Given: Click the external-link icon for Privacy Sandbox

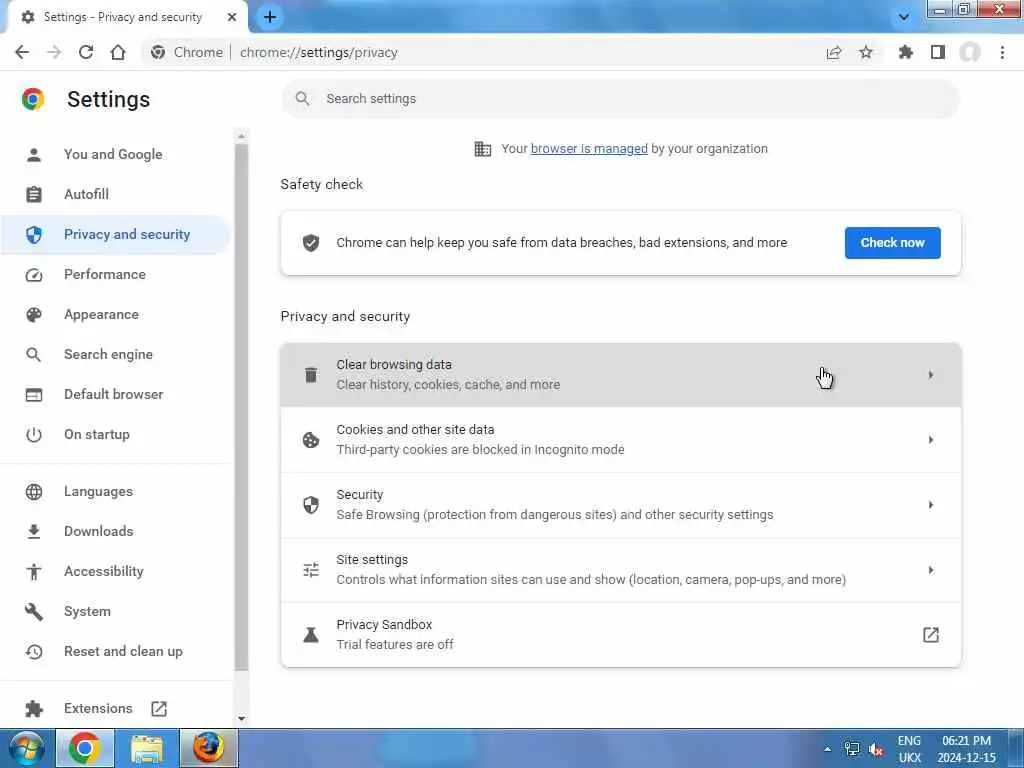Looking at the screenshot, I should coord(931,635).
